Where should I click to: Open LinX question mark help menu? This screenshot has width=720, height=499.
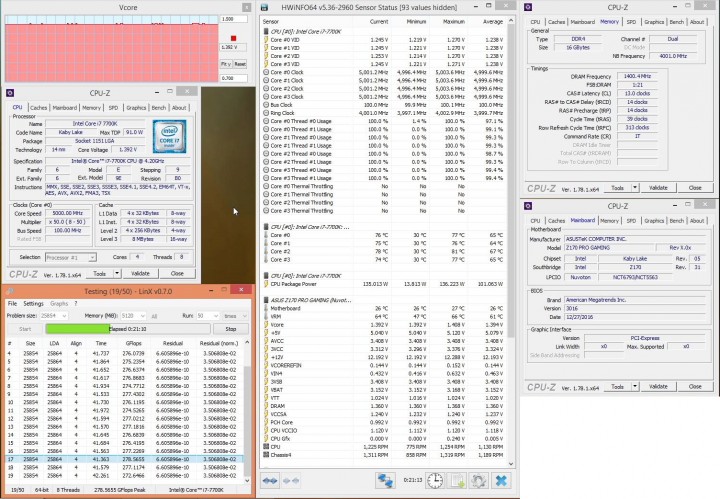click(76, 303)
